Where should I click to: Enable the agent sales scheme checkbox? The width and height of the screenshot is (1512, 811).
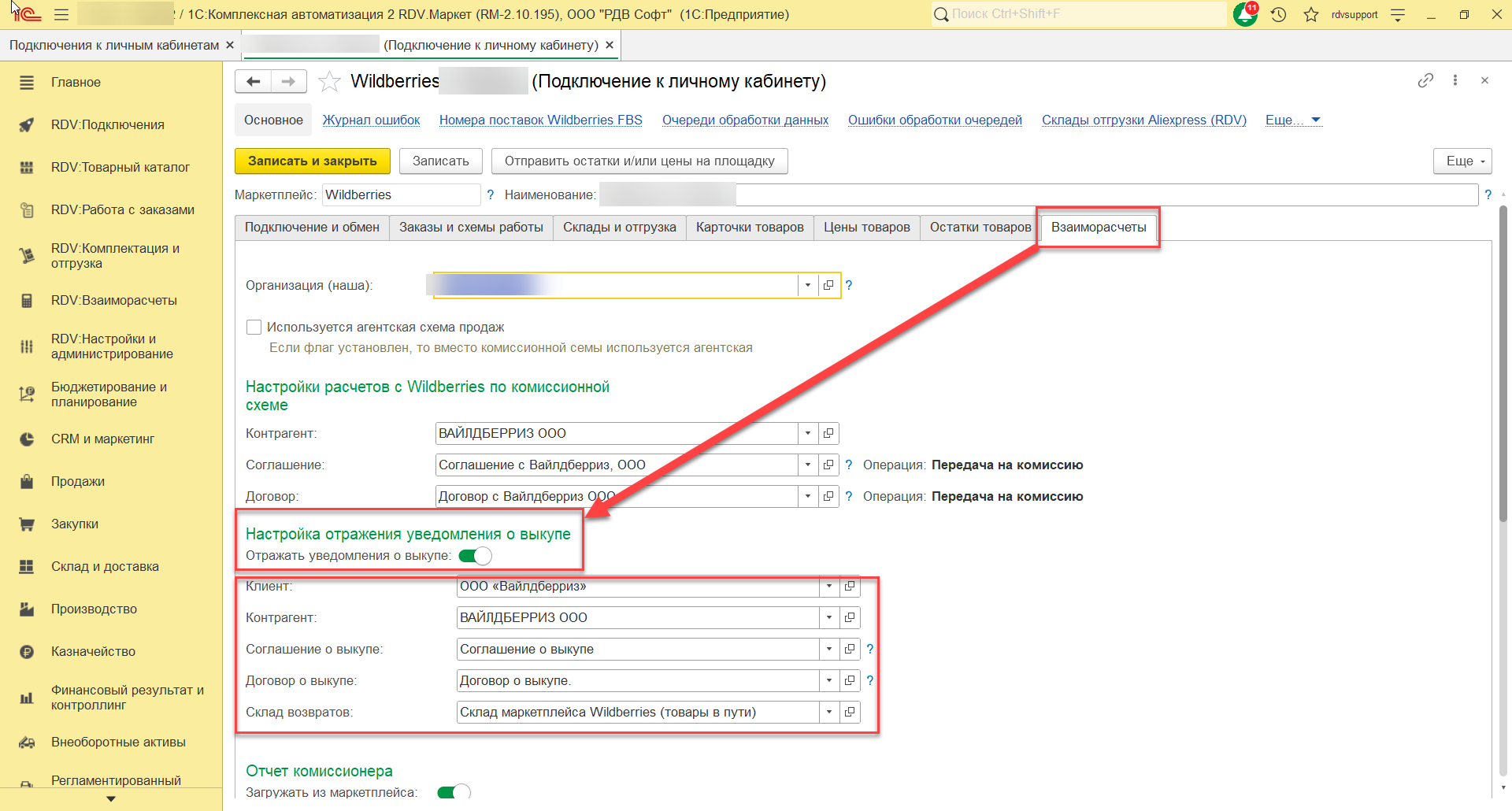point(254,327)
